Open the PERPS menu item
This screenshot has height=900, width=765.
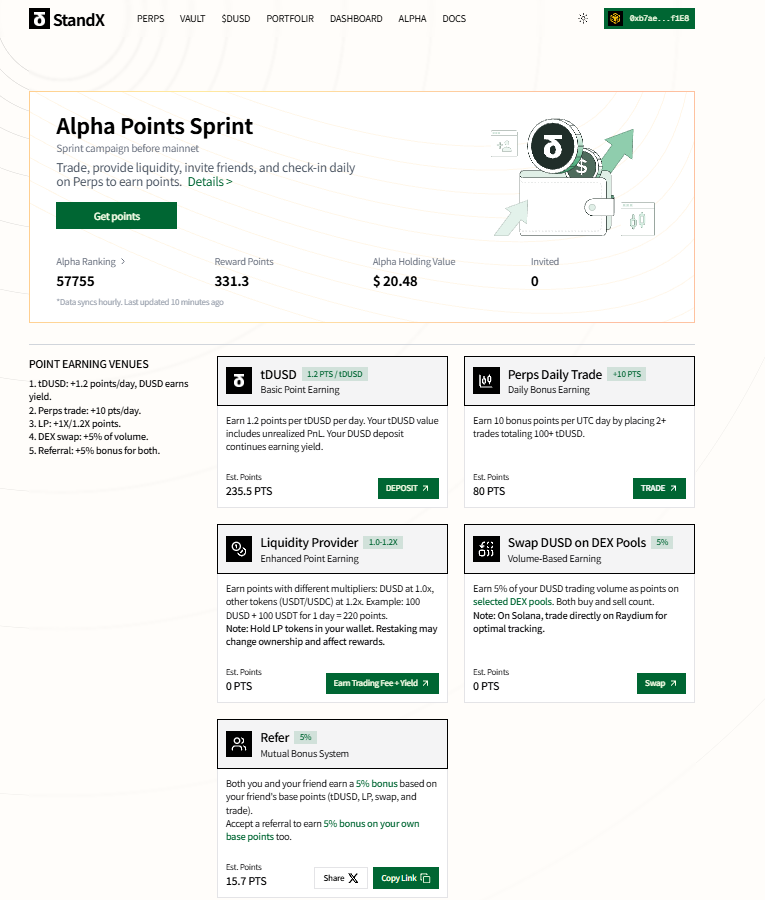coord(151,19)
